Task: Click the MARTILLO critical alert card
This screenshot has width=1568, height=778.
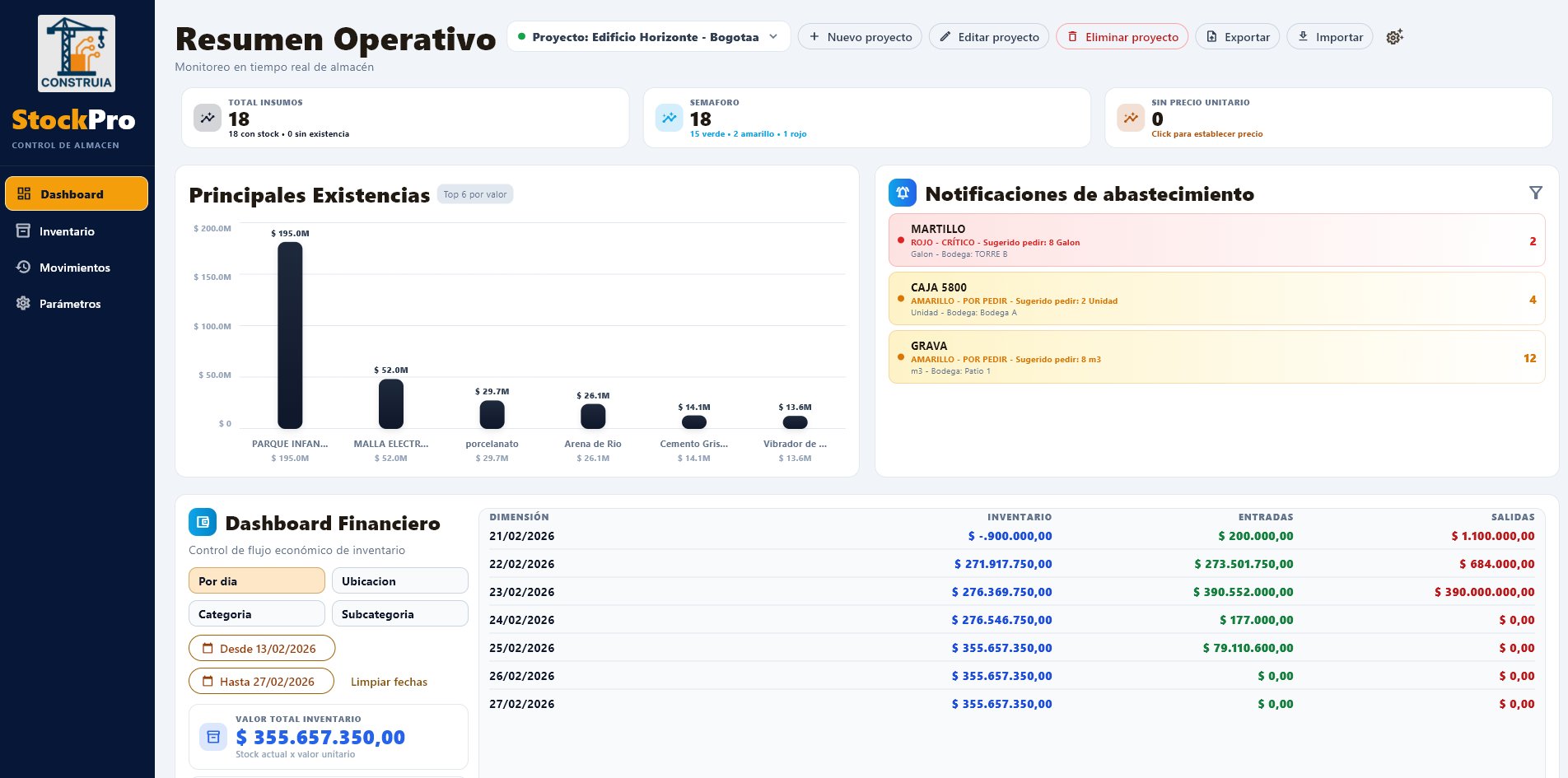Action: coord(1217,240)
